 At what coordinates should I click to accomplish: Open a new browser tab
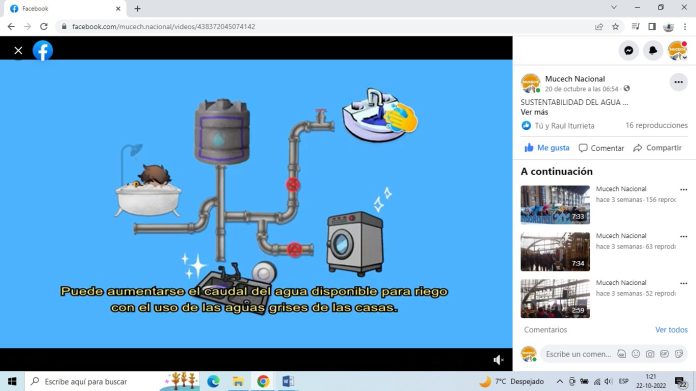[x=137, y=8]
